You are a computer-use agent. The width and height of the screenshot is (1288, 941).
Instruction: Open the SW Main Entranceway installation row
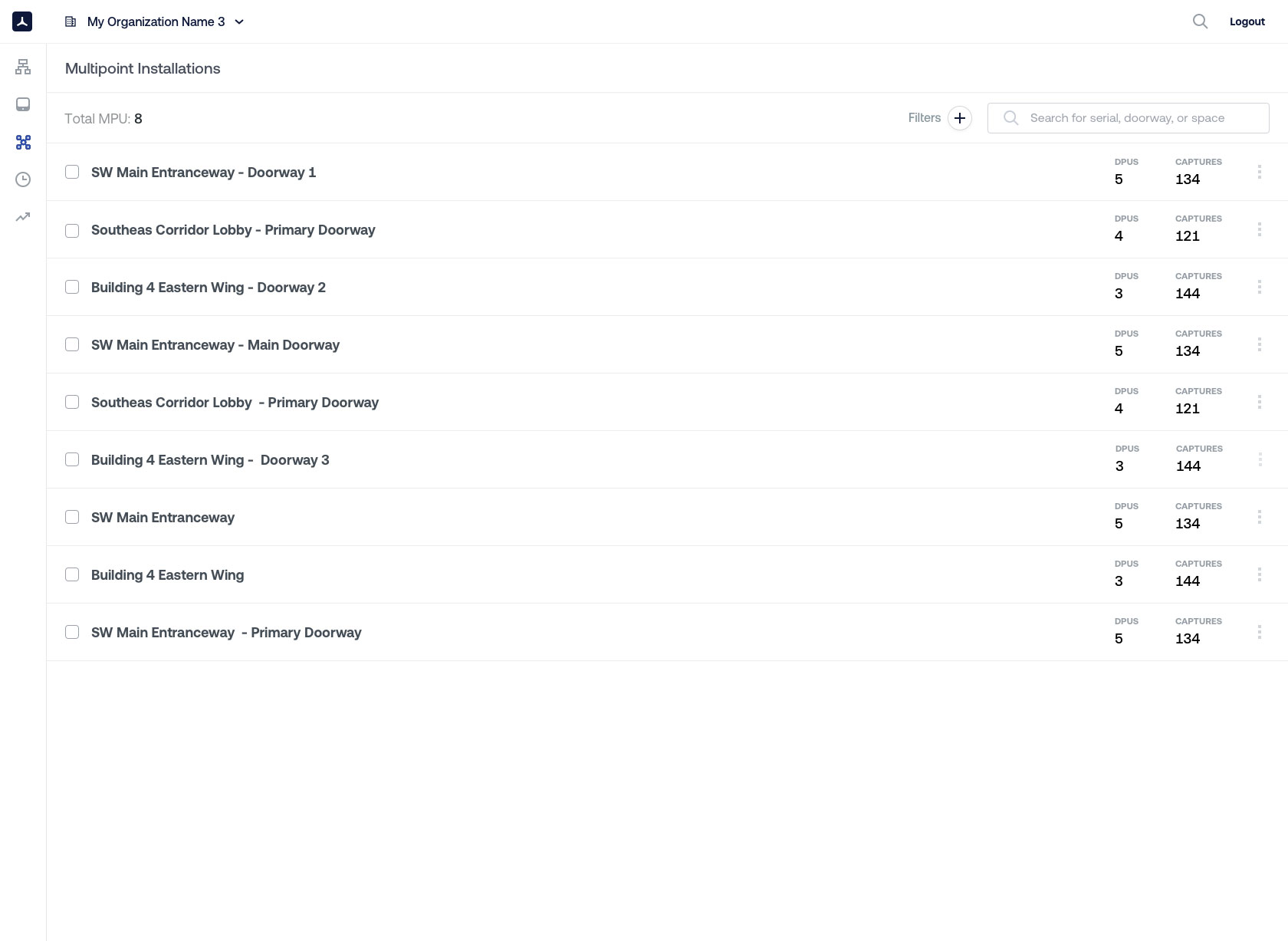tap(163, 518)
